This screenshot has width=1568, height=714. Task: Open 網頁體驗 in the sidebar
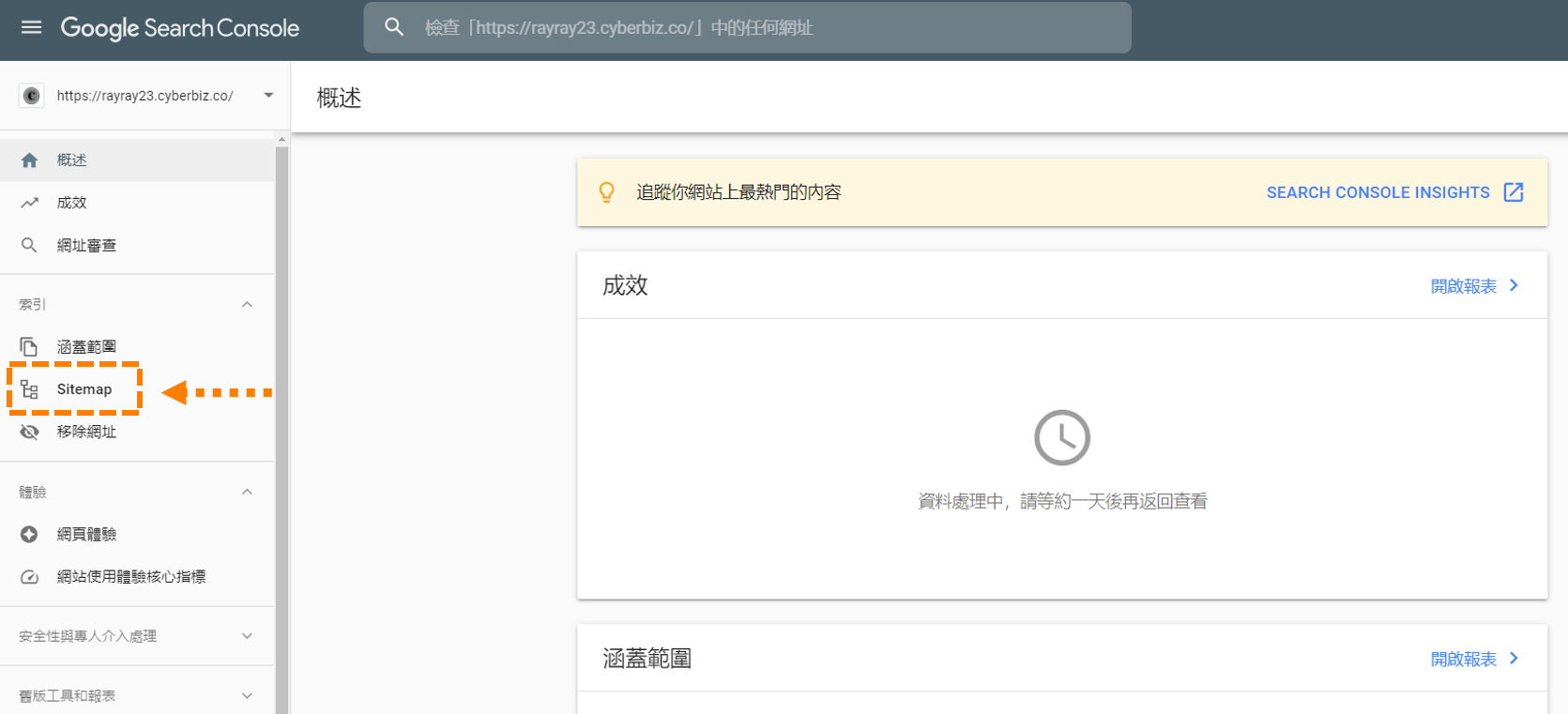pyautogui.click(x=137, y=534)
